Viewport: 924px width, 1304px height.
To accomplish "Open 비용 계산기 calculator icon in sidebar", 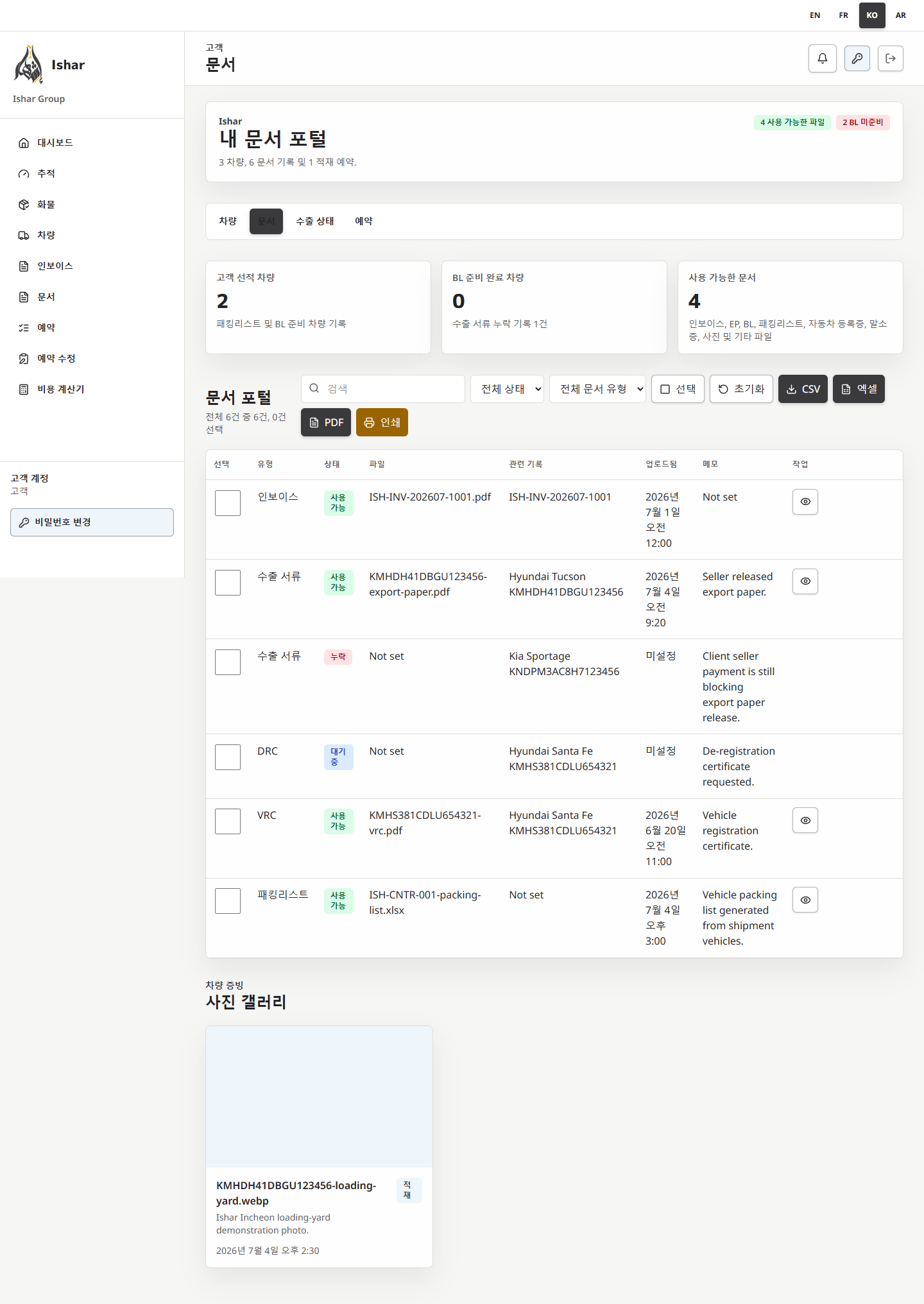I will pos(24,389).
